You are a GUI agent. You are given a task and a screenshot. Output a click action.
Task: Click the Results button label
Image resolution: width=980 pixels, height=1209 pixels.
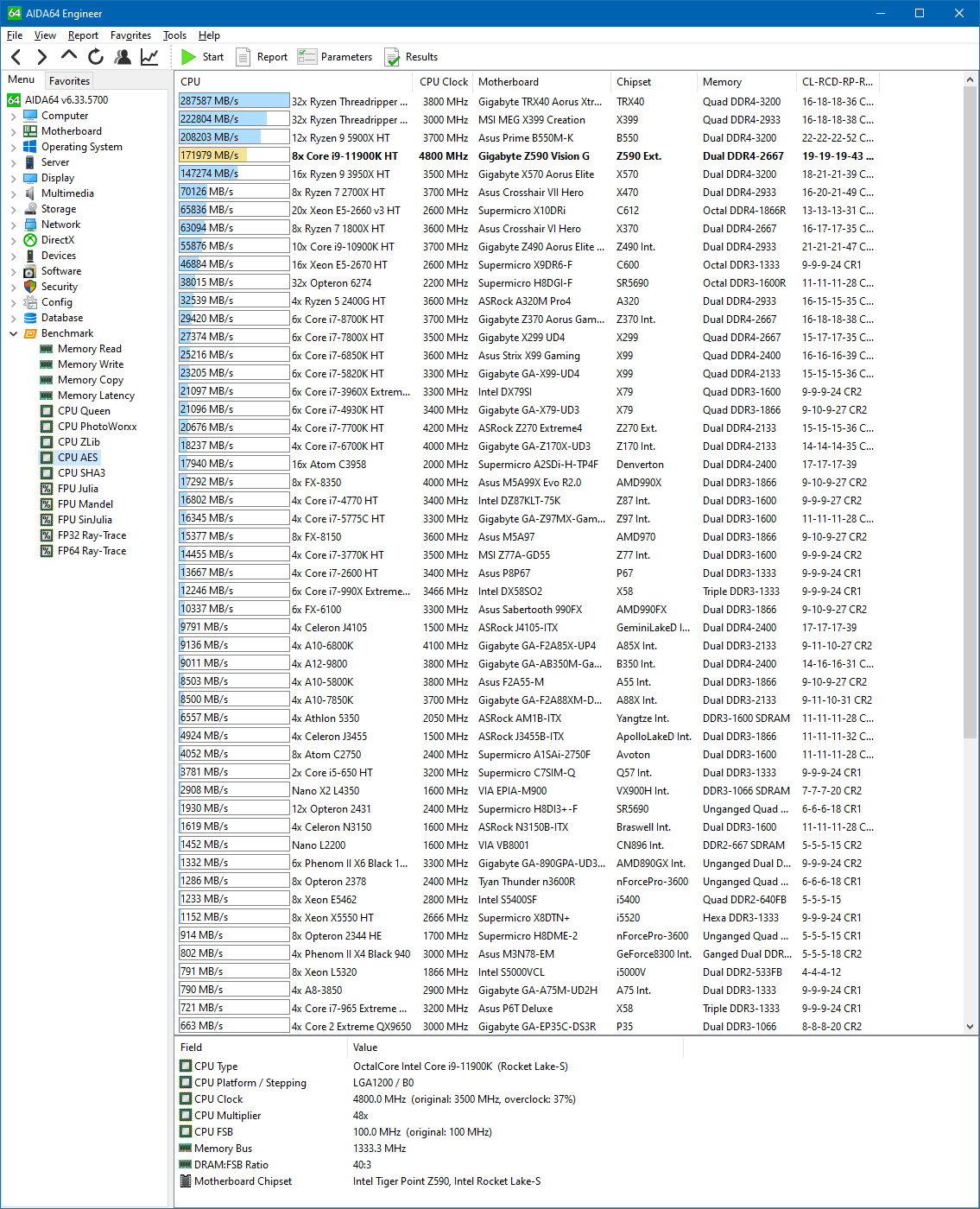click(x=421, y=57)
